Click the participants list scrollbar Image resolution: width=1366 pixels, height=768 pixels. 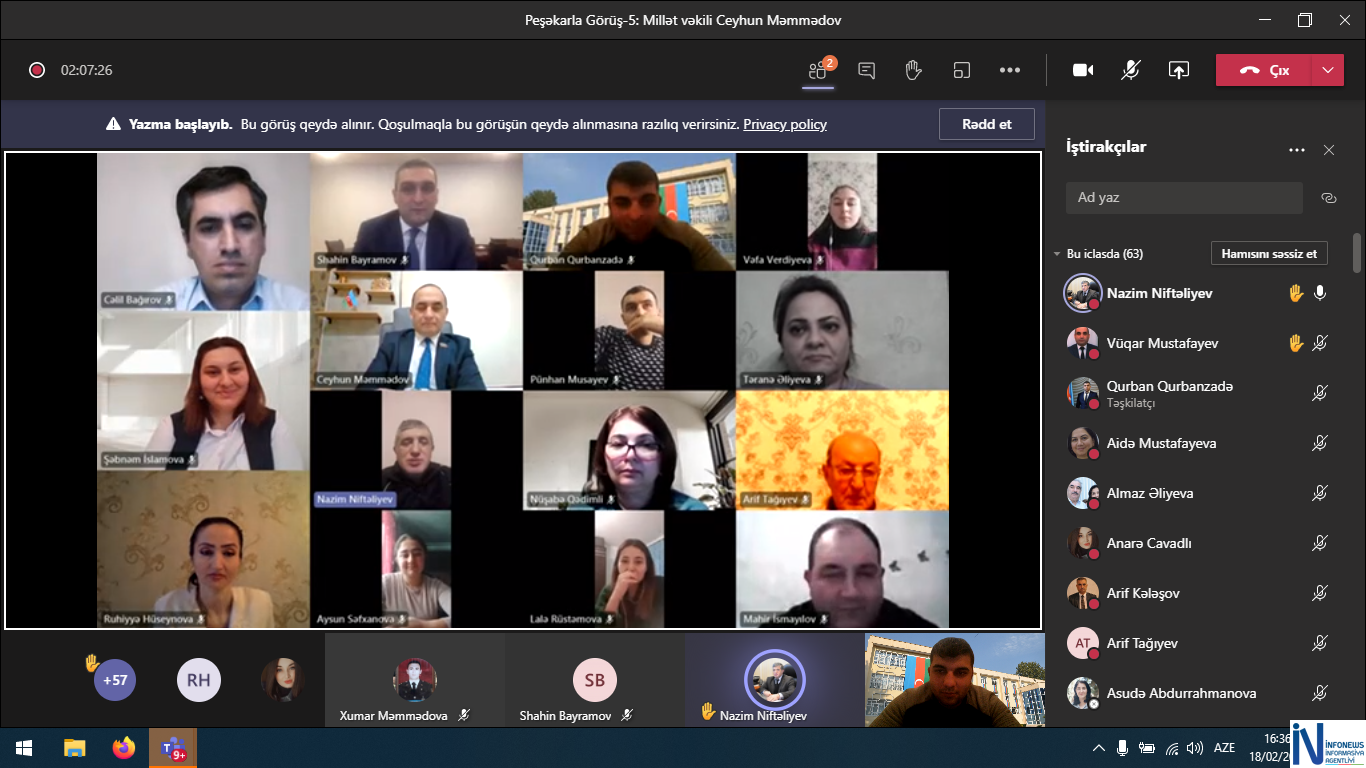(1357, 253)
